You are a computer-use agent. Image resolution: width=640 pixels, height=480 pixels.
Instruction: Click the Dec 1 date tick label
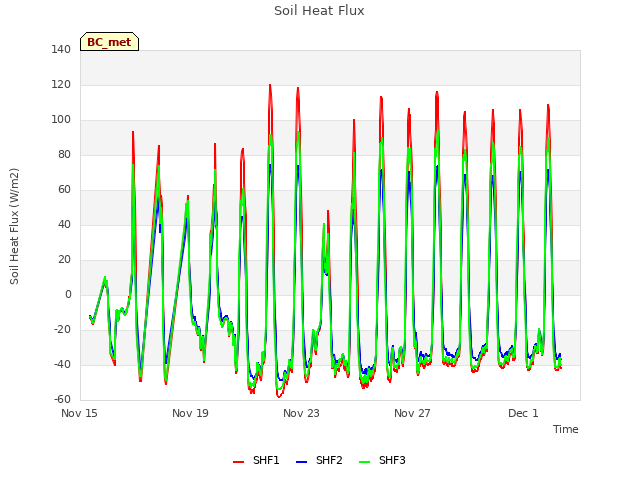[523, 413]
